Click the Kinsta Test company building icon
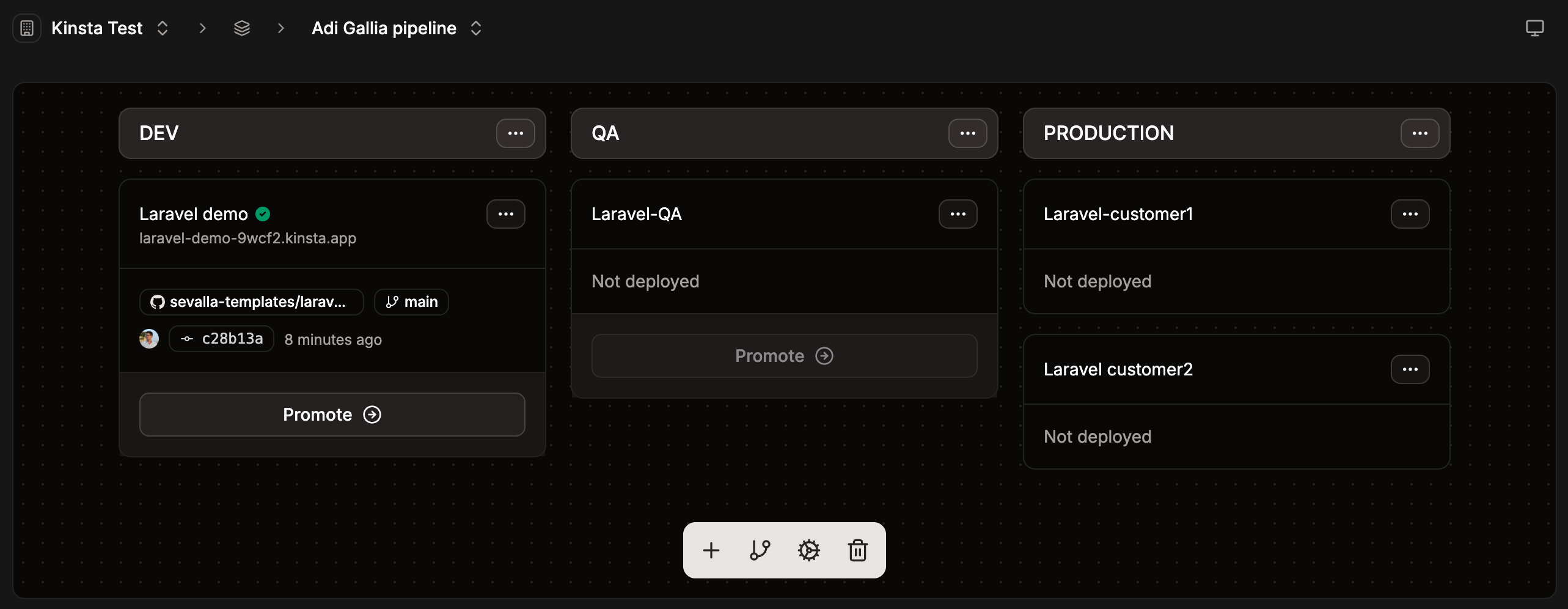Viewport: 1568px width, 609px height. click(26, 28)
